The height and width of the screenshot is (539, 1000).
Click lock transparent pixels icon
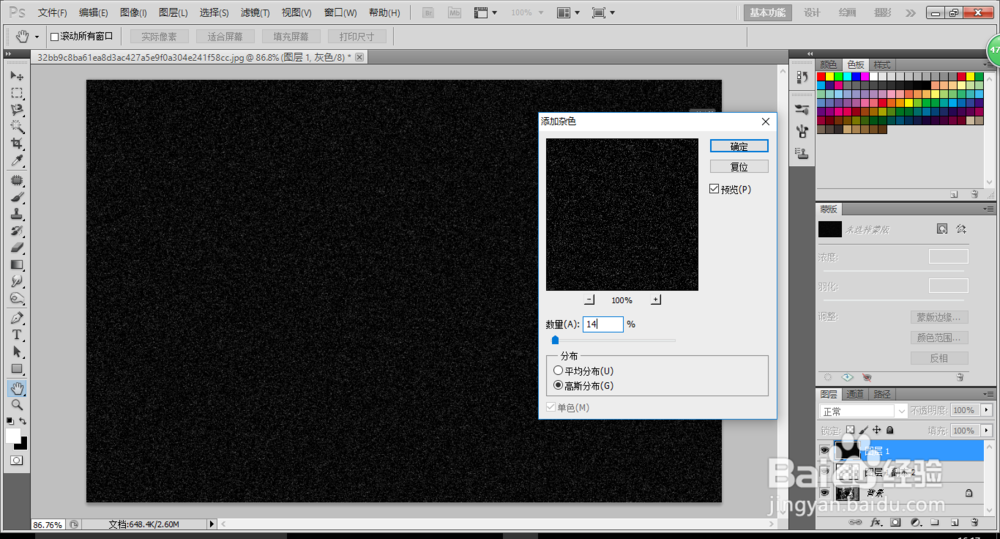tap(850, 431)
